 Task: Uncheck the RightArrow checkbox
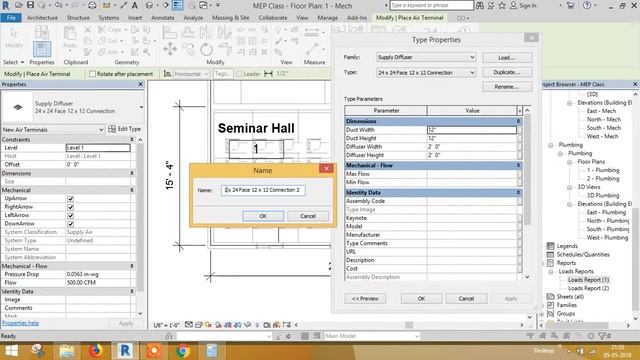pos(71,207)
